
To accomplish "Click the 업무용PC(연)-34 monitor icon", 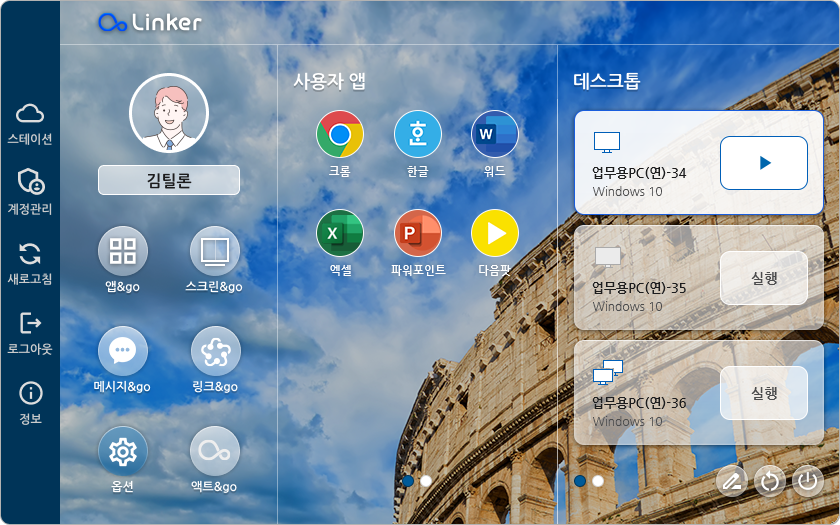I will tap(607, 142).
